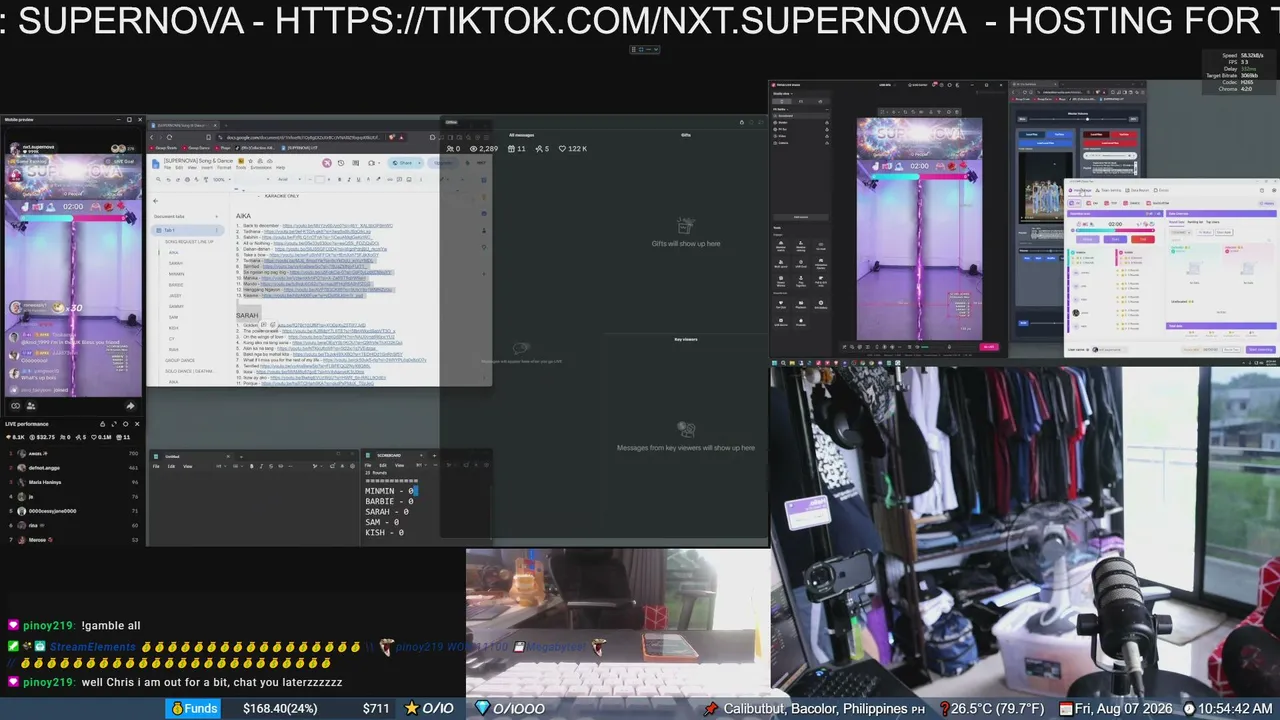
Task: Click the font size field in Docs
Action: click(x=318, y=180)
